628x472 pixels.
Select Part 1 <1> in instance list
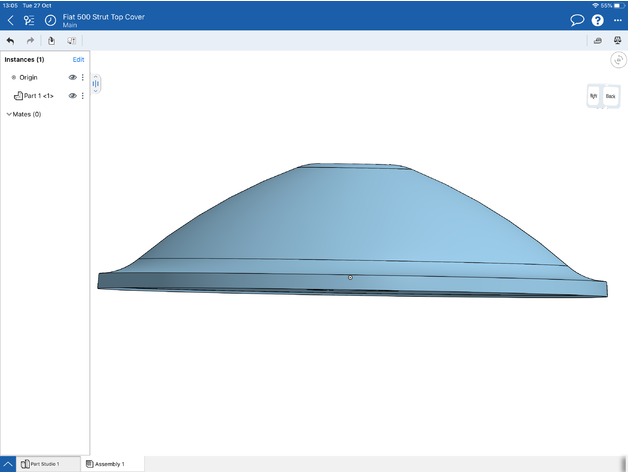(x=38, y=96)
